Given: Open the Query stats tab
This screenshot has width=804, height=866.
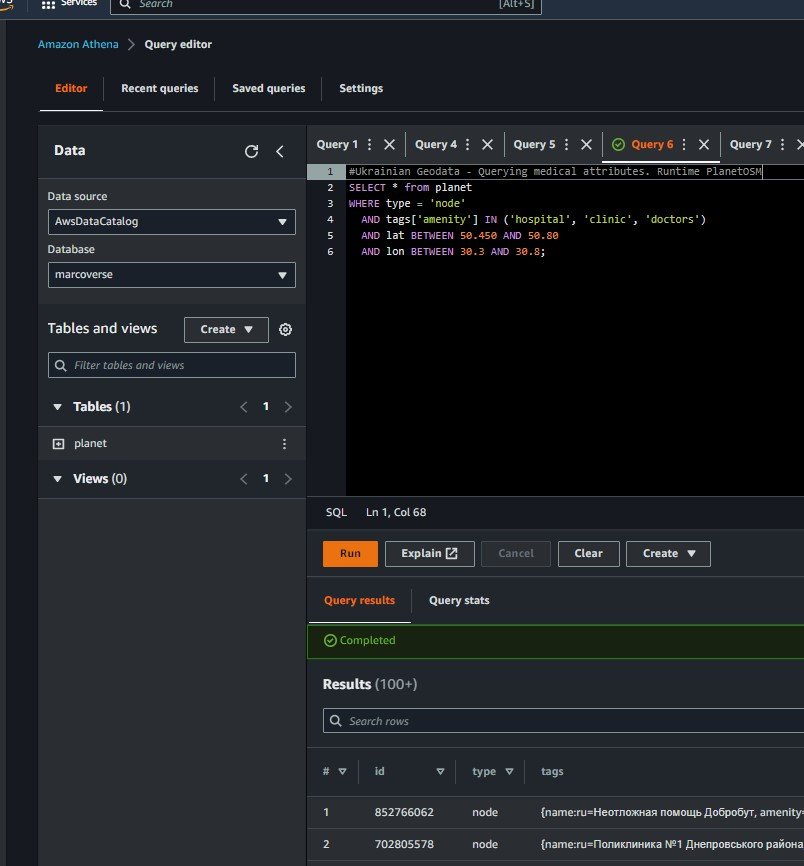Looking at the screenshot, I should tap(459, 601).
